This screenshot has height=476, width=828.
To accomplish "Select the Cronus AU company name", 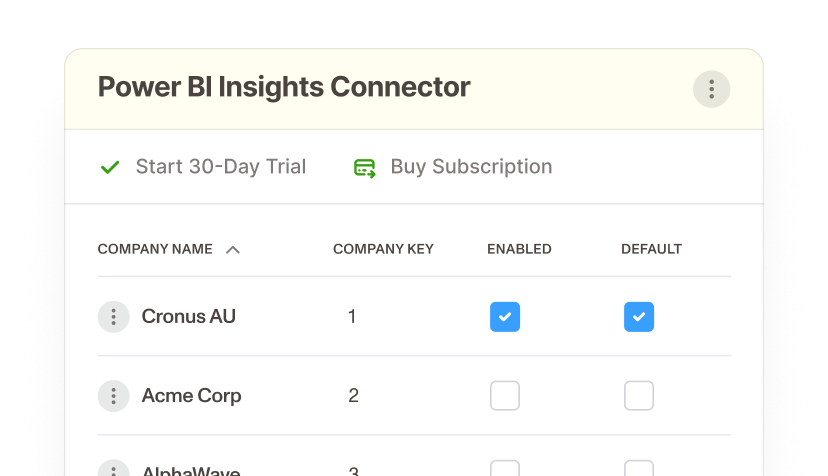I will pyautogui.click(x=189, y=316).
